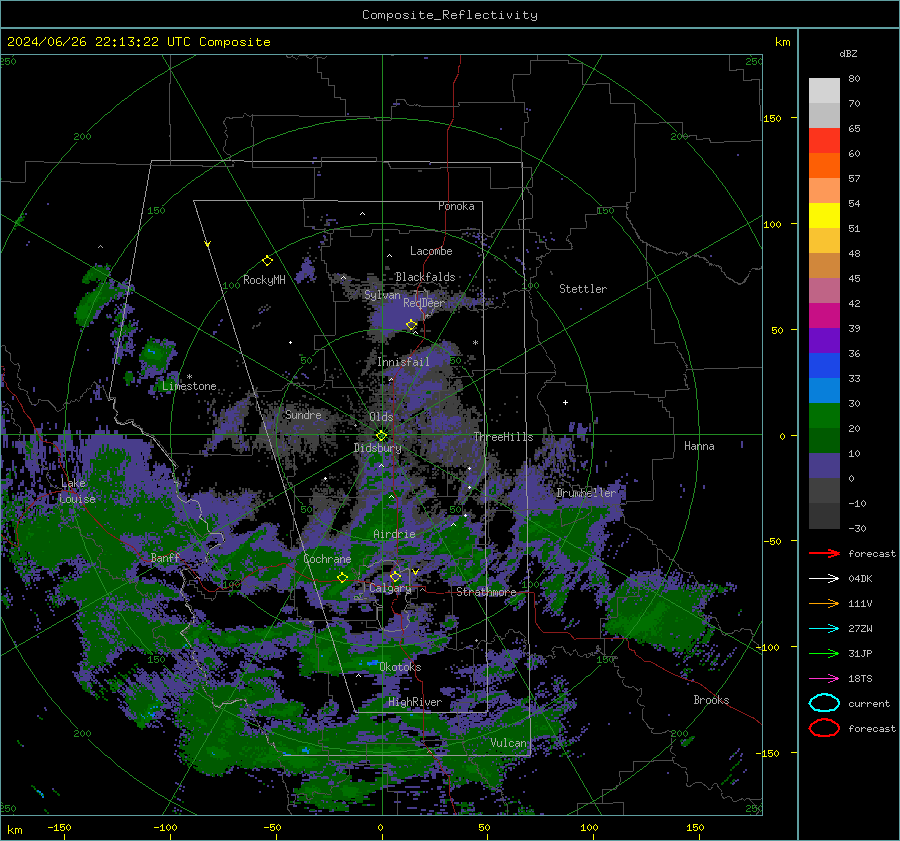Click the red 'forecast' ellipse icon
The image size is (900, 841).
point(824,728)
